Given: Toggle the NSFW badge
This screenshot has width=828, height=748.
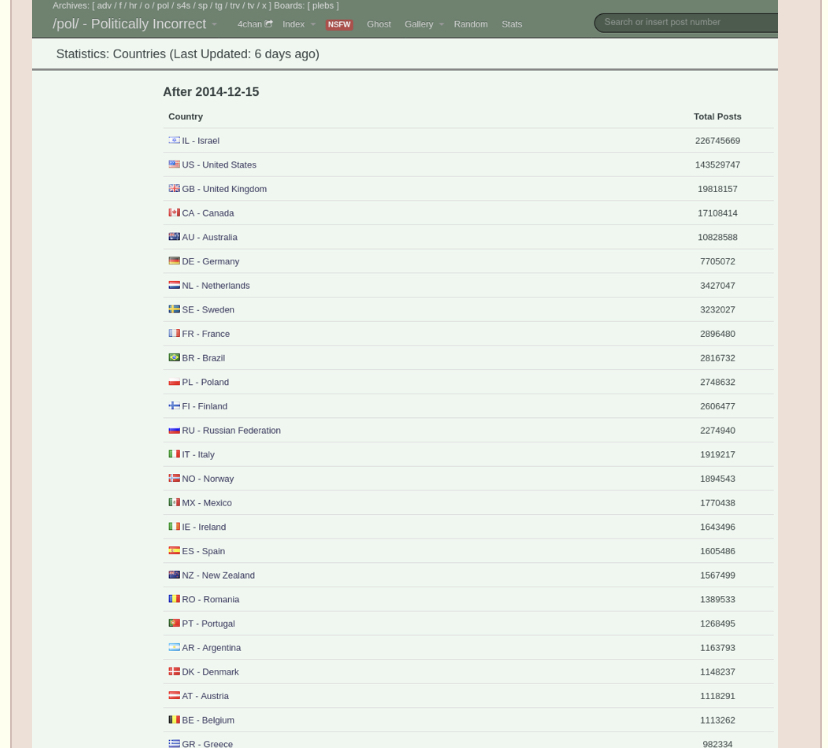Looking at the screenshot, I should [339, 24].
